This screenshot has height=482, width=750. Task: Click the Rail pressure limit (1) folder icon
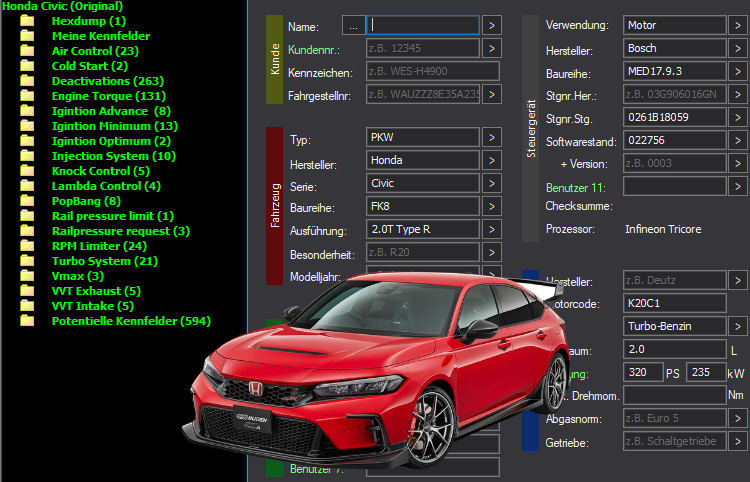(27, 216)
